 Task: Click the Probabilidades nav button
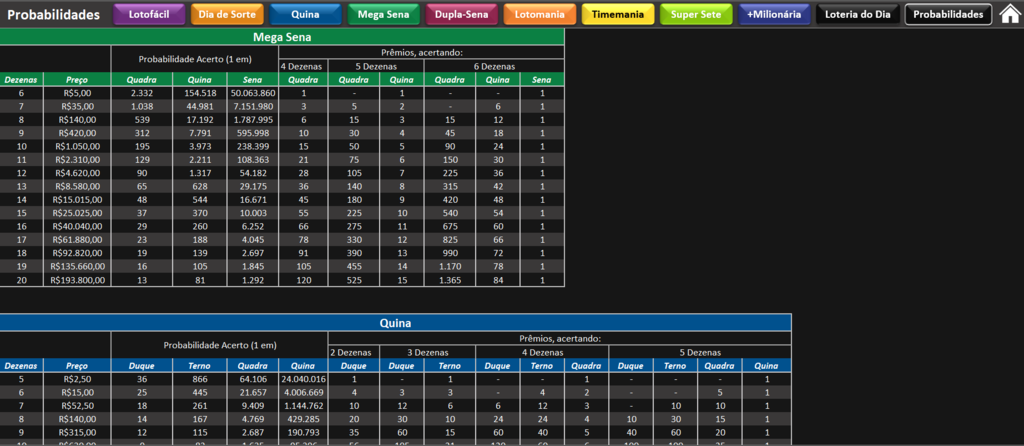tap(948, 14)
